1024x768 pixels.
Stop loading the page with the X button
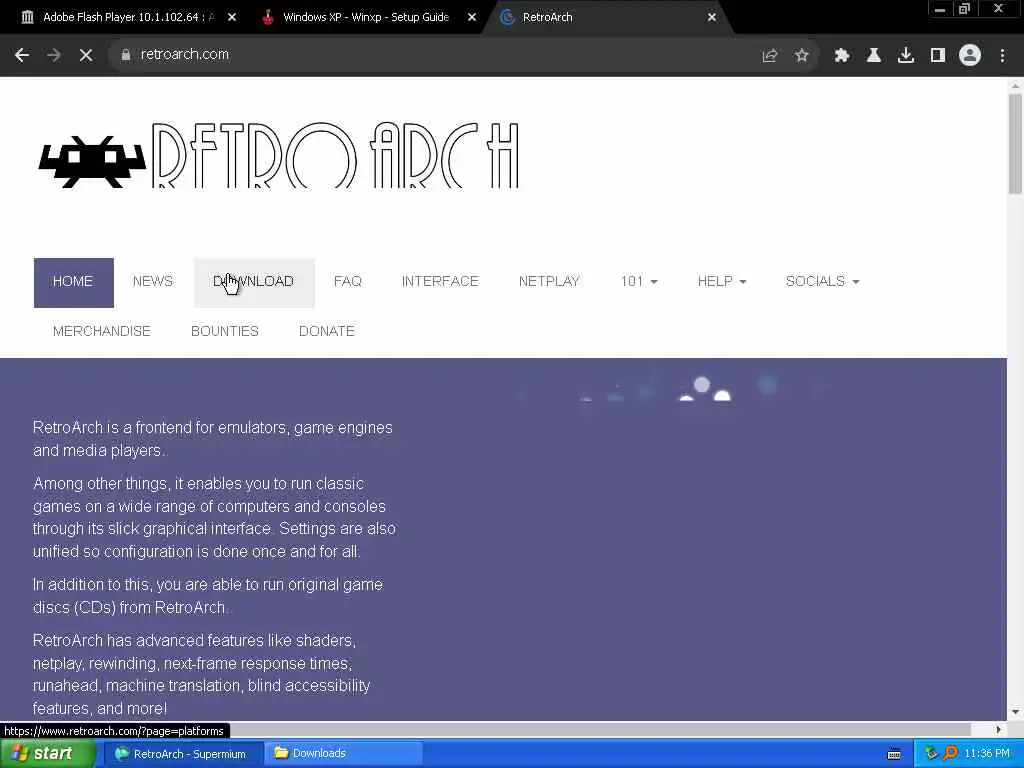pyautogui.click(x=86, y=55)
